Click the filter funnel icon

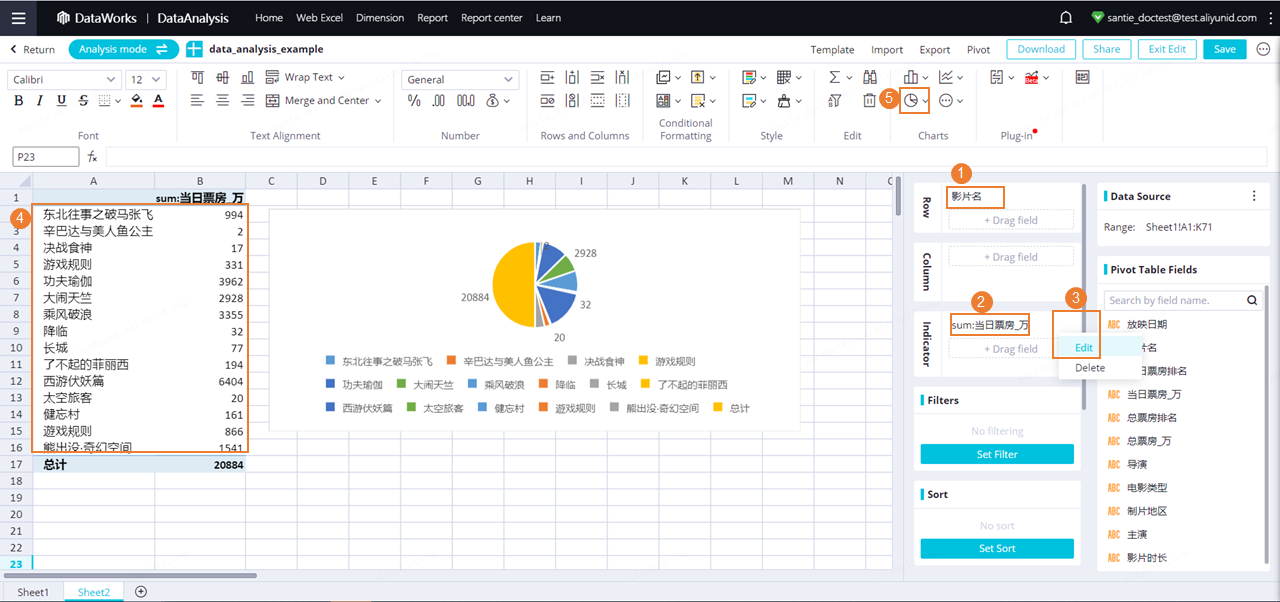[836, 100]
